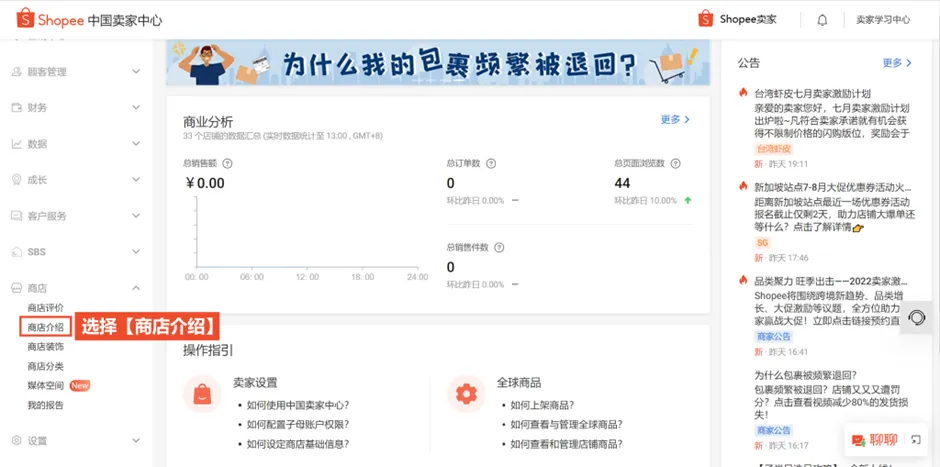Image resolution: width=940 pixels, height=467 pixels.
Task: Click 更多 in 商业分析 panel
Action: [x=675, y=119]
